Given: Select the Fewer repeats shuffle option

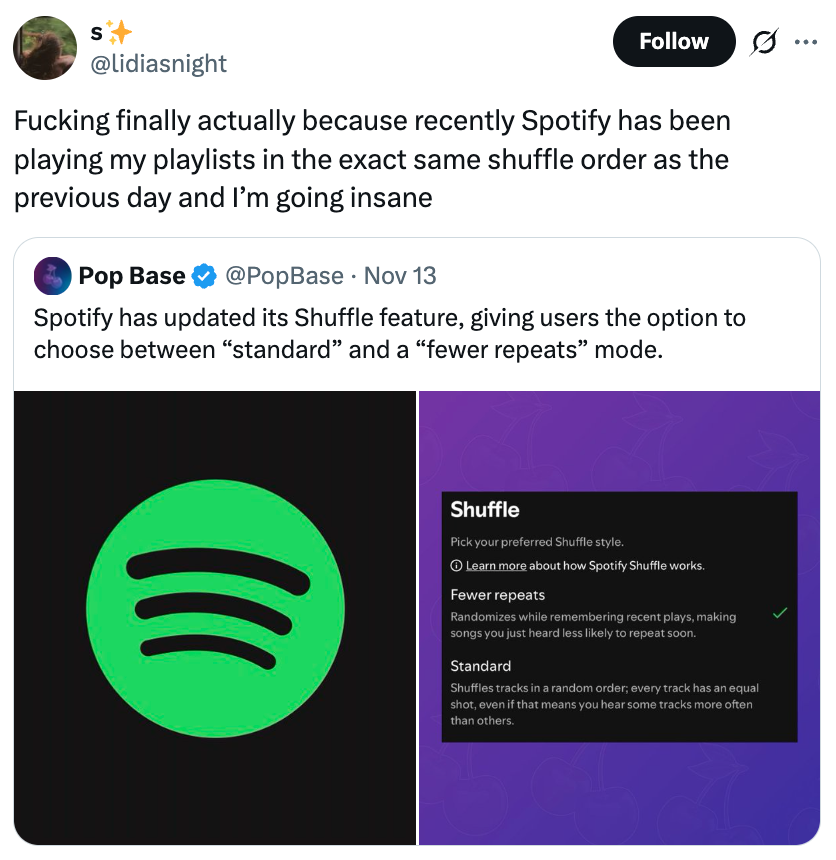Looking at the screenshot, I should click(x=497, y=595).
